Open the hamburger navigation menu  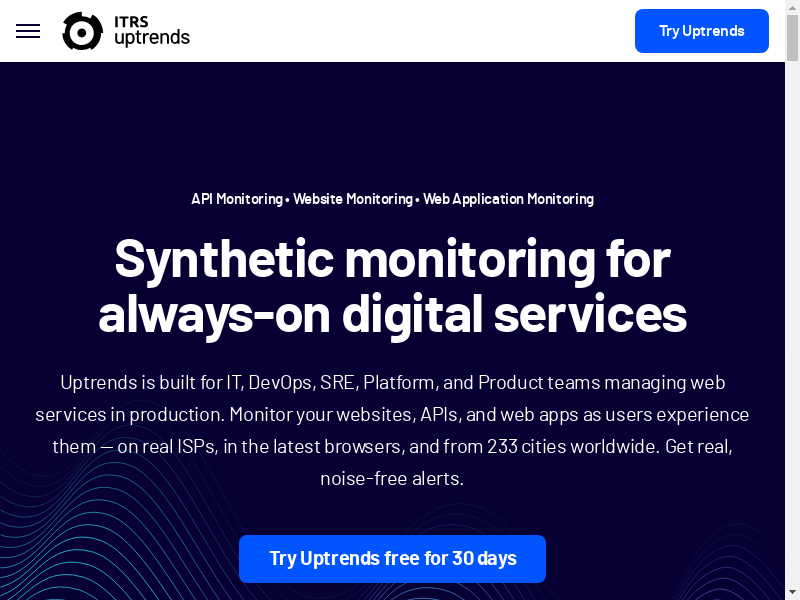(28, 31)
